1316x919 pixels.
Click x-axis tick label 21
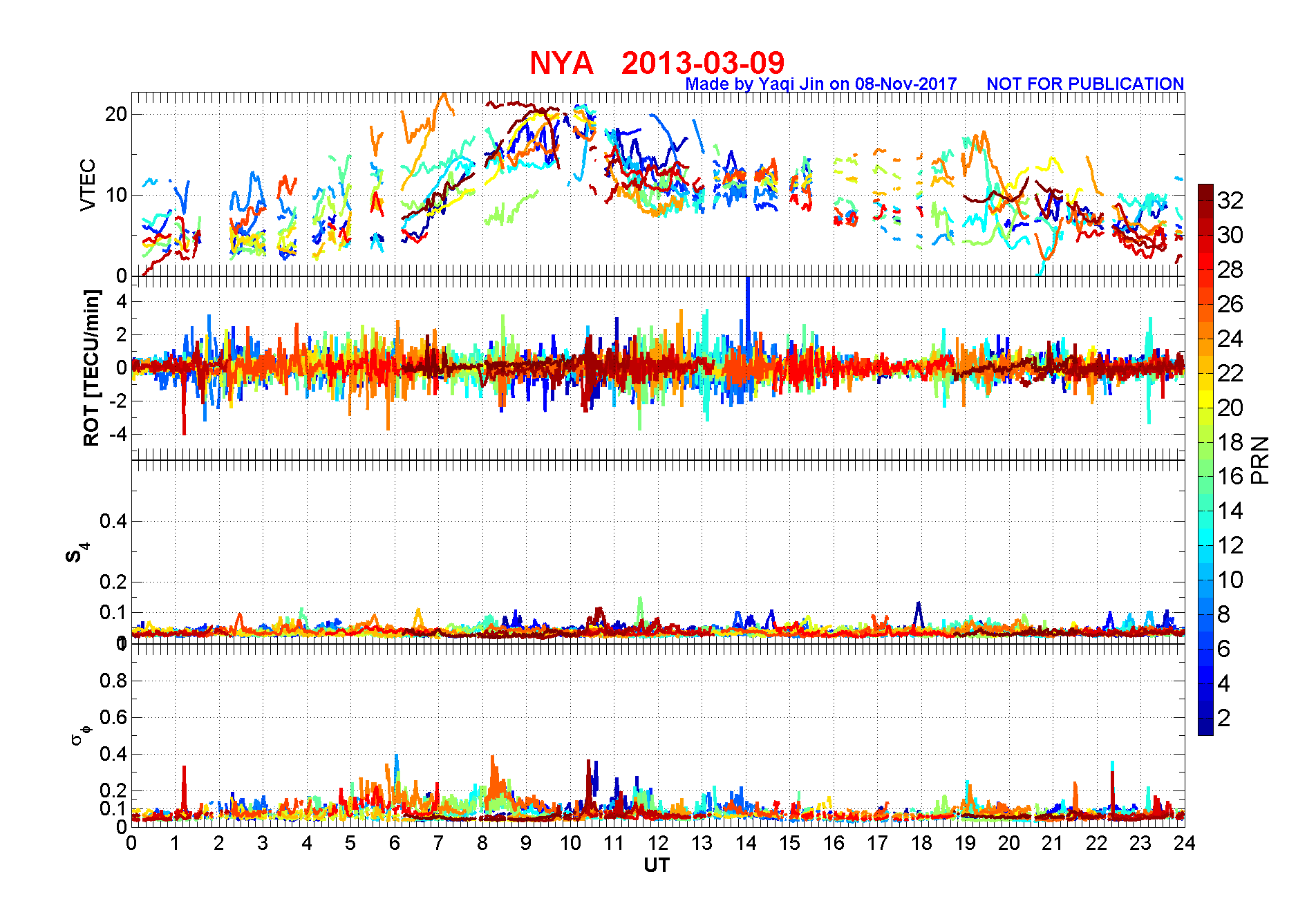pyautogui.click(x=1053, y=843)
